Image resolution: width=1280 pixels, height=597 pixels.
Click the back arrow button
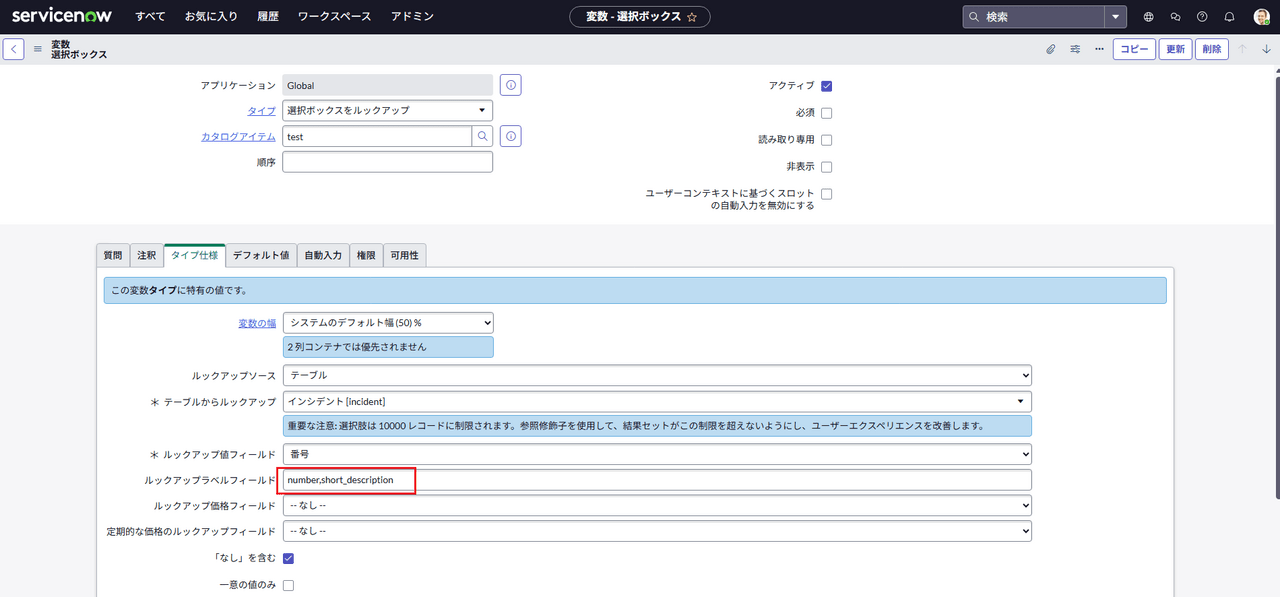coord(14,49)
